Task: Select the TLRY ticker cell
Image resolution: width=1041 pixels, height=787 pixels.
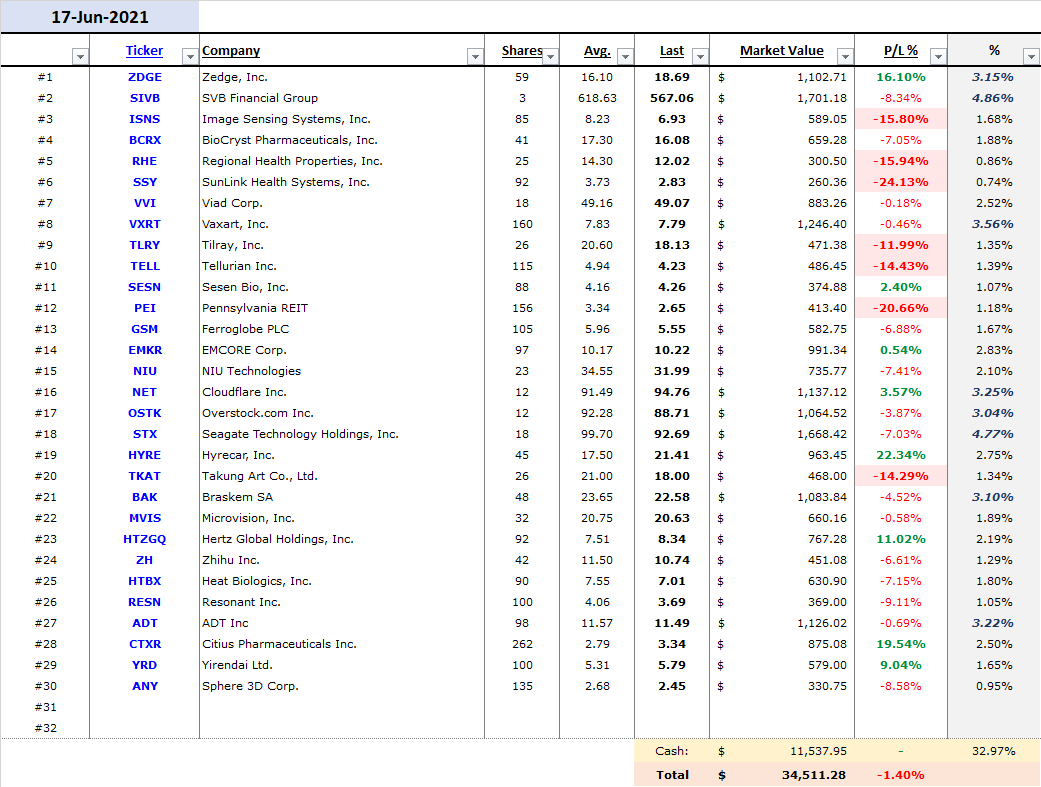Action: [x=145, y=245]
